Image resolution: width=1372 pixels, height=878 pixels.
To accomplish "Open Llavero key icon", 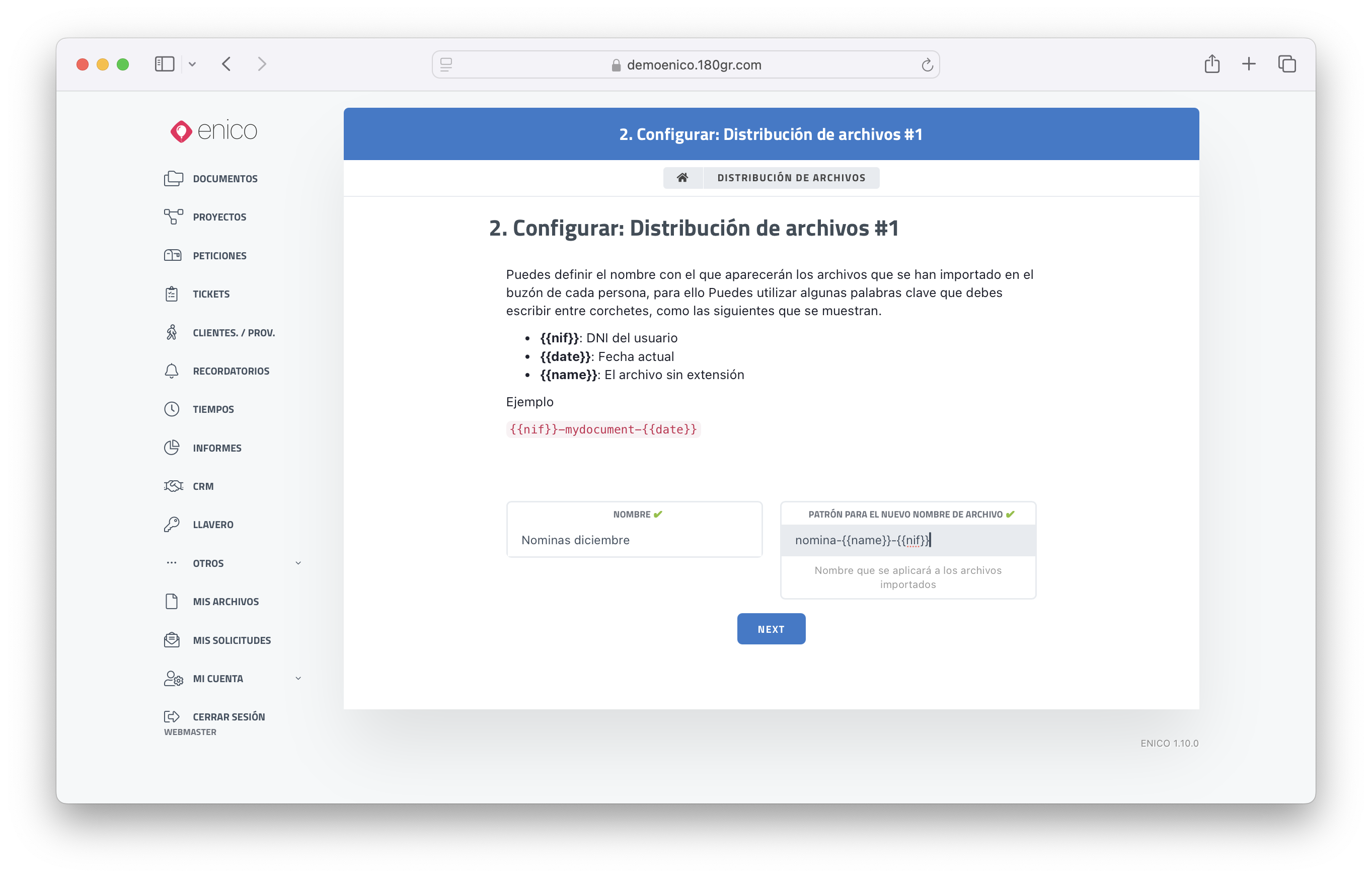I will point(172,524).
